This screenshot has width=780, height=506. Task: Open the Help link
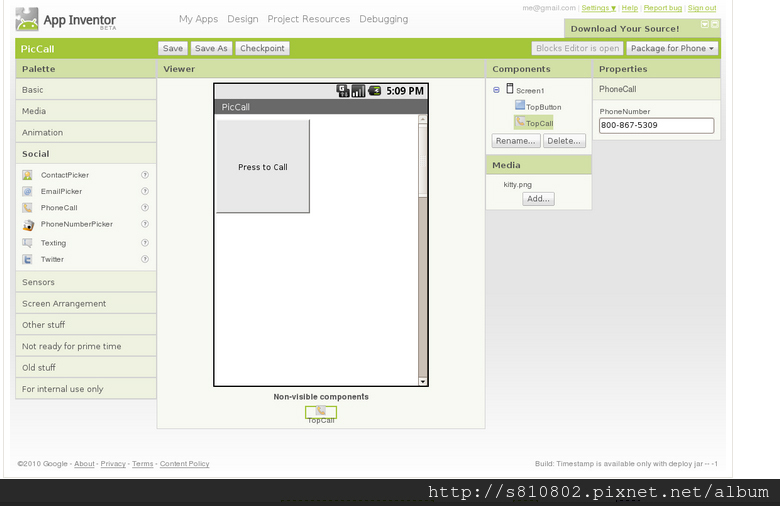pyautogui.click(x=629, y=8)
